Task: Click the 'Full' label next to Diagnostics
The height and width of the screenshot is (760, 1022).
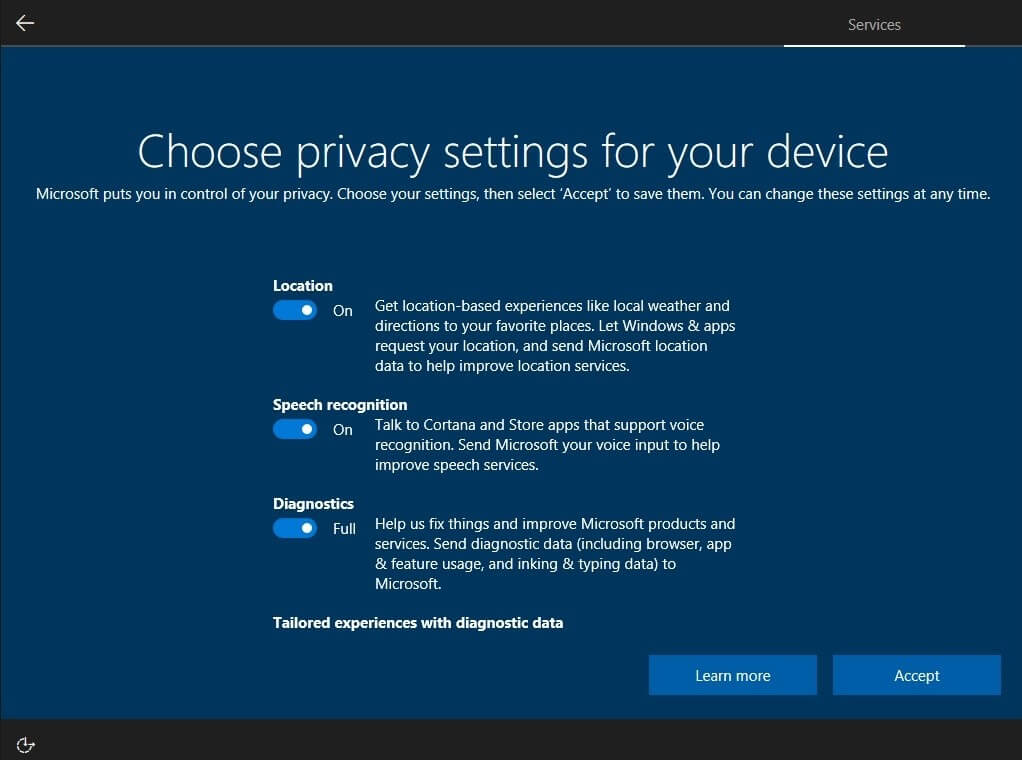Action: click(x=344, y=529)
